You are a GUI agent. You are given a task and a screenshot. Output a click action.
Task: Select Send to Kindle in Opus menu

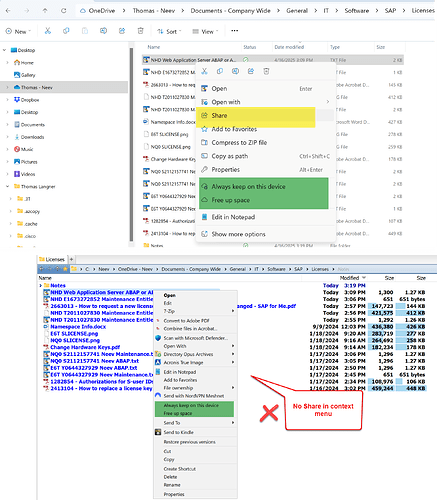(x=195, y=432)
